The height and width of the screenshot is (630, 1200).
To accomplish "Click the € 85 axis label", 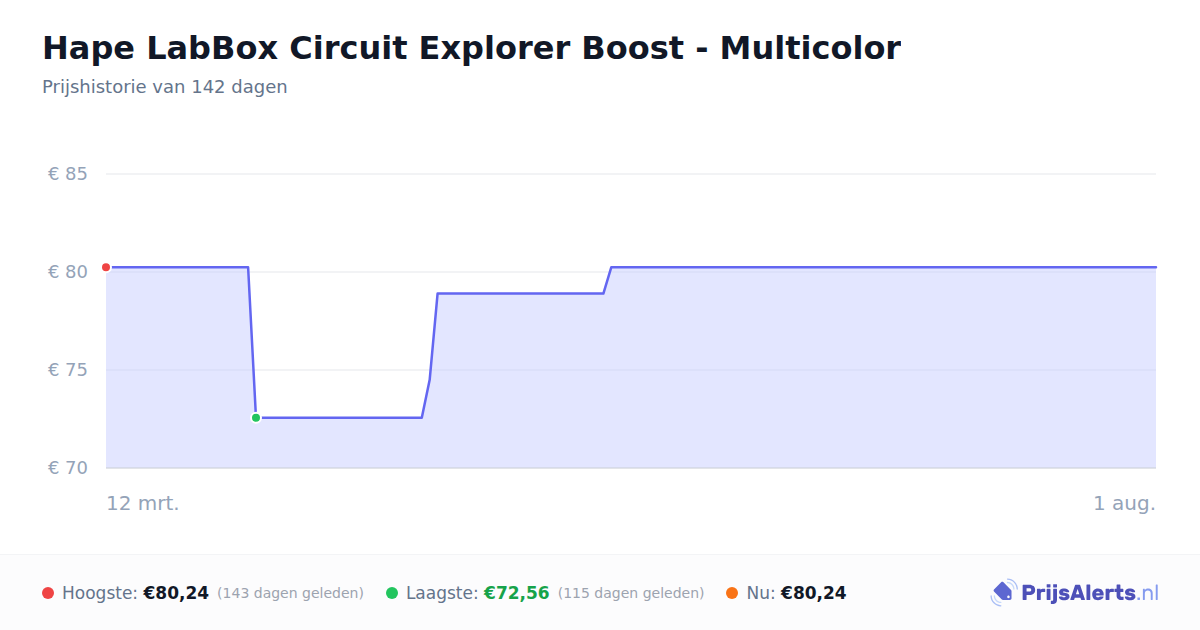I will (x=68, y=174).
